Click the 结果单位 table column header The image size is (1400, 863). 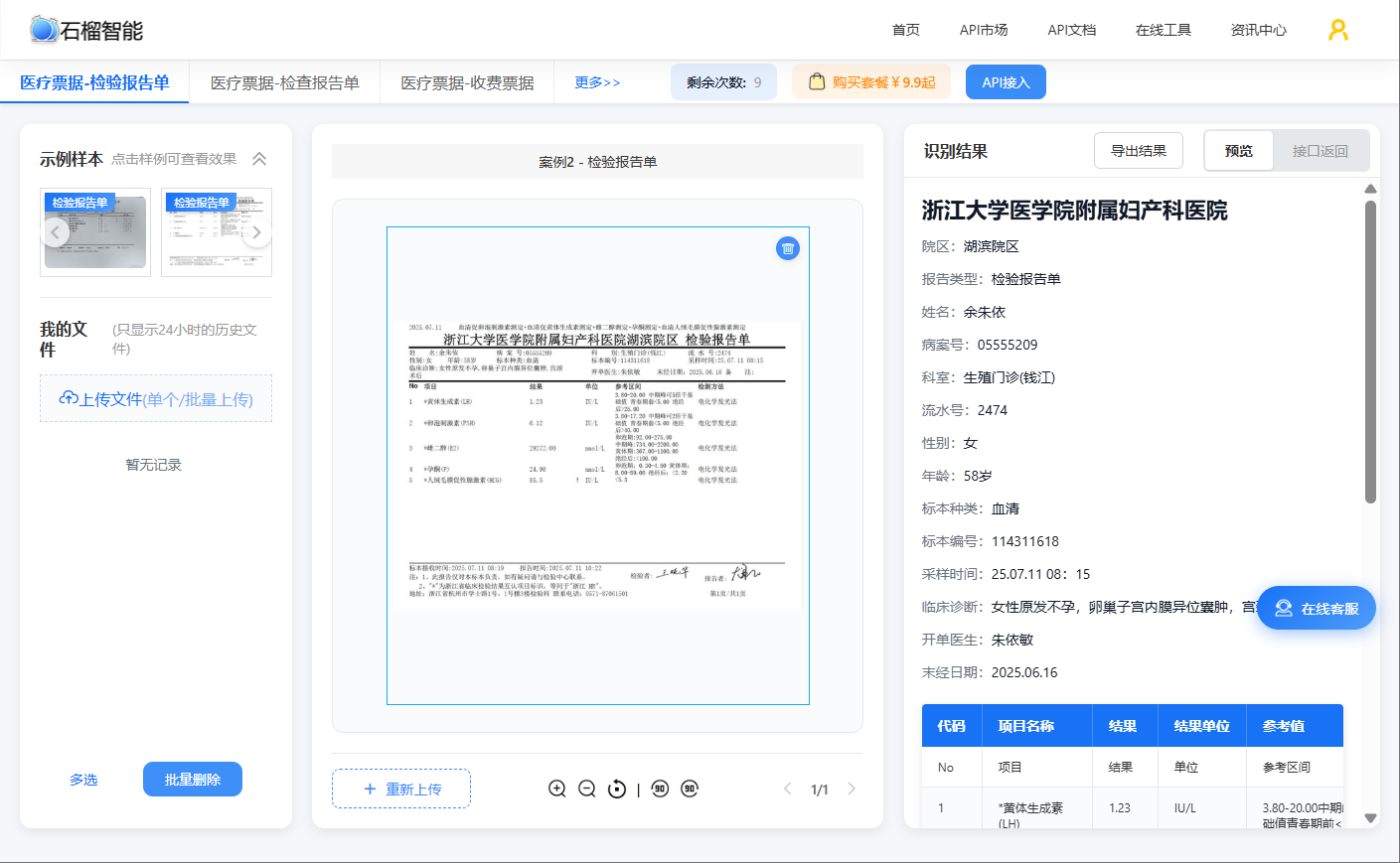[x=1201, y=726]
